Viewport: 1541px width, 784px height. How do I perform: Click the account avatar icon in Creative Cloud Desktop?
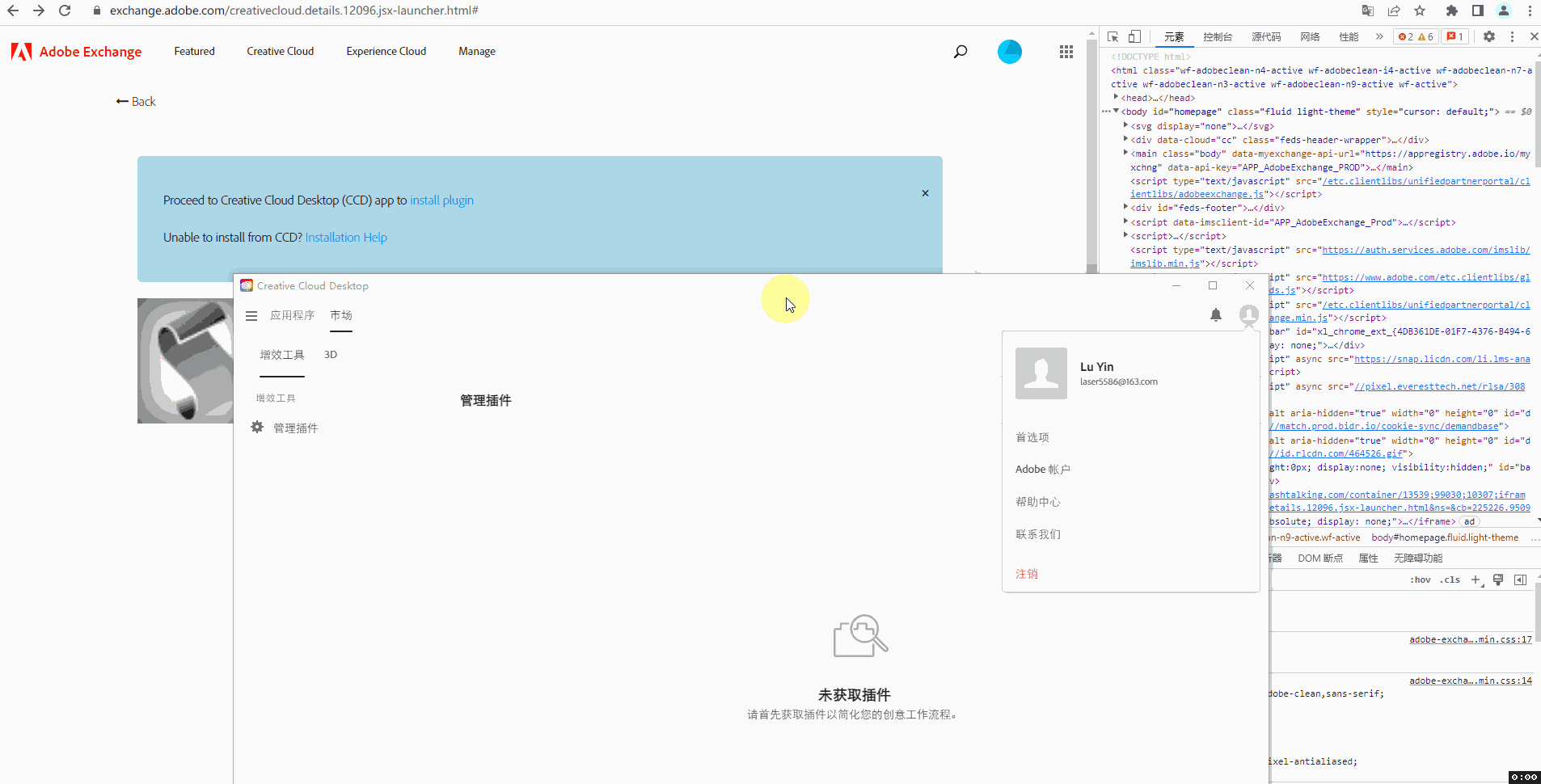pyautogui.click(x=1249, y=314)
